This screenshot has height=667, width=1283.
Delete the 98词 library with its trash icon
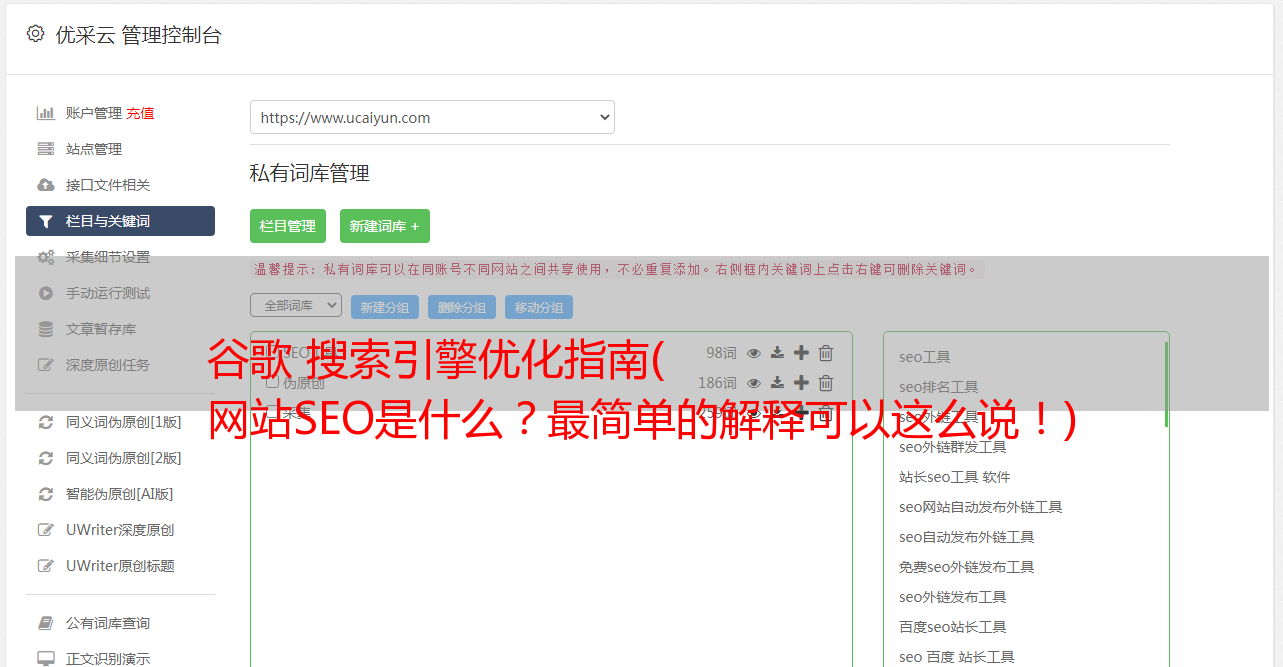pos(826,353)
